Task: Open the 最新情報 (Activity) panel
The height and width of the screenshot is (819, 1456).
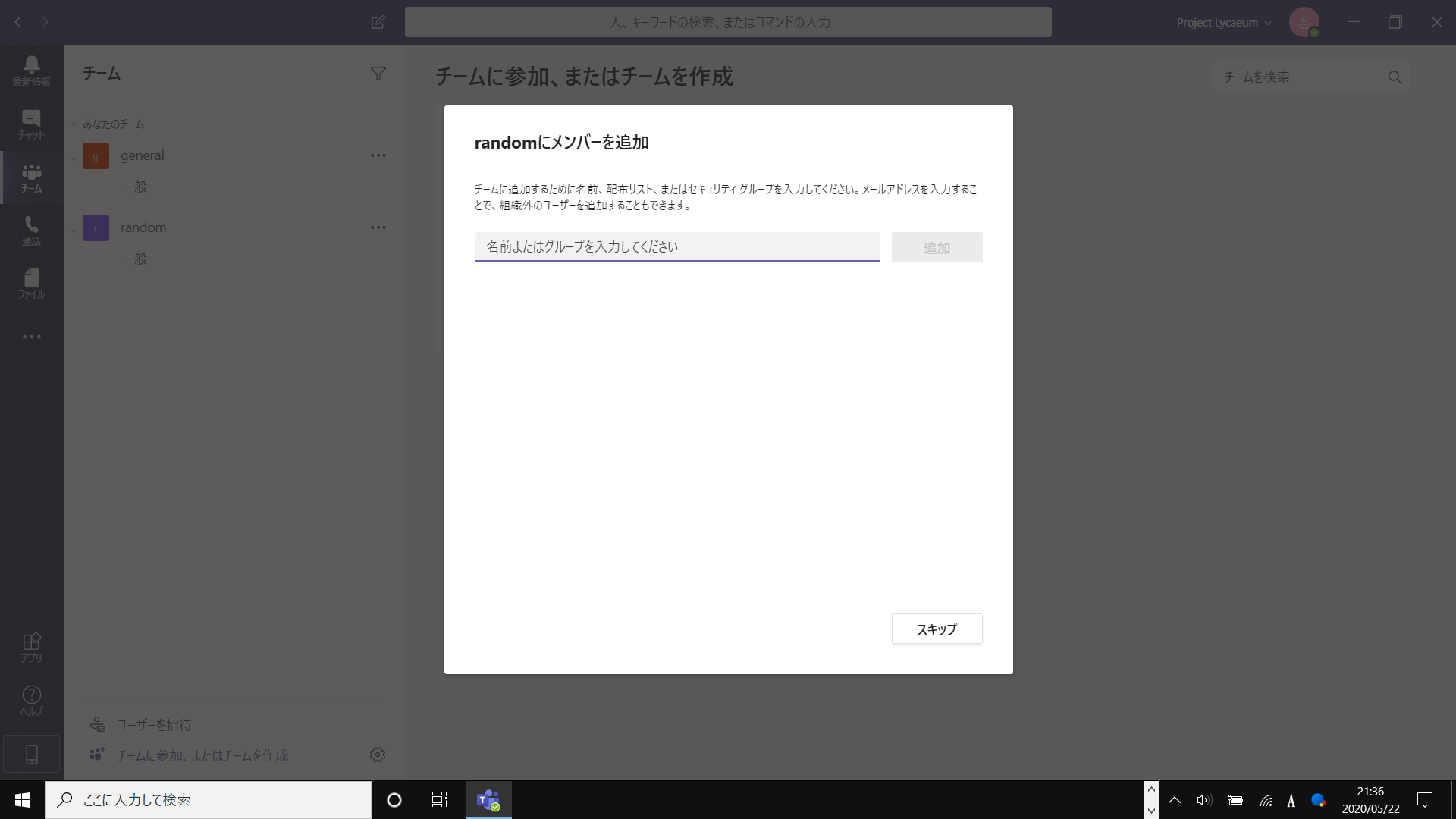Action: click(x=30, y=71)
